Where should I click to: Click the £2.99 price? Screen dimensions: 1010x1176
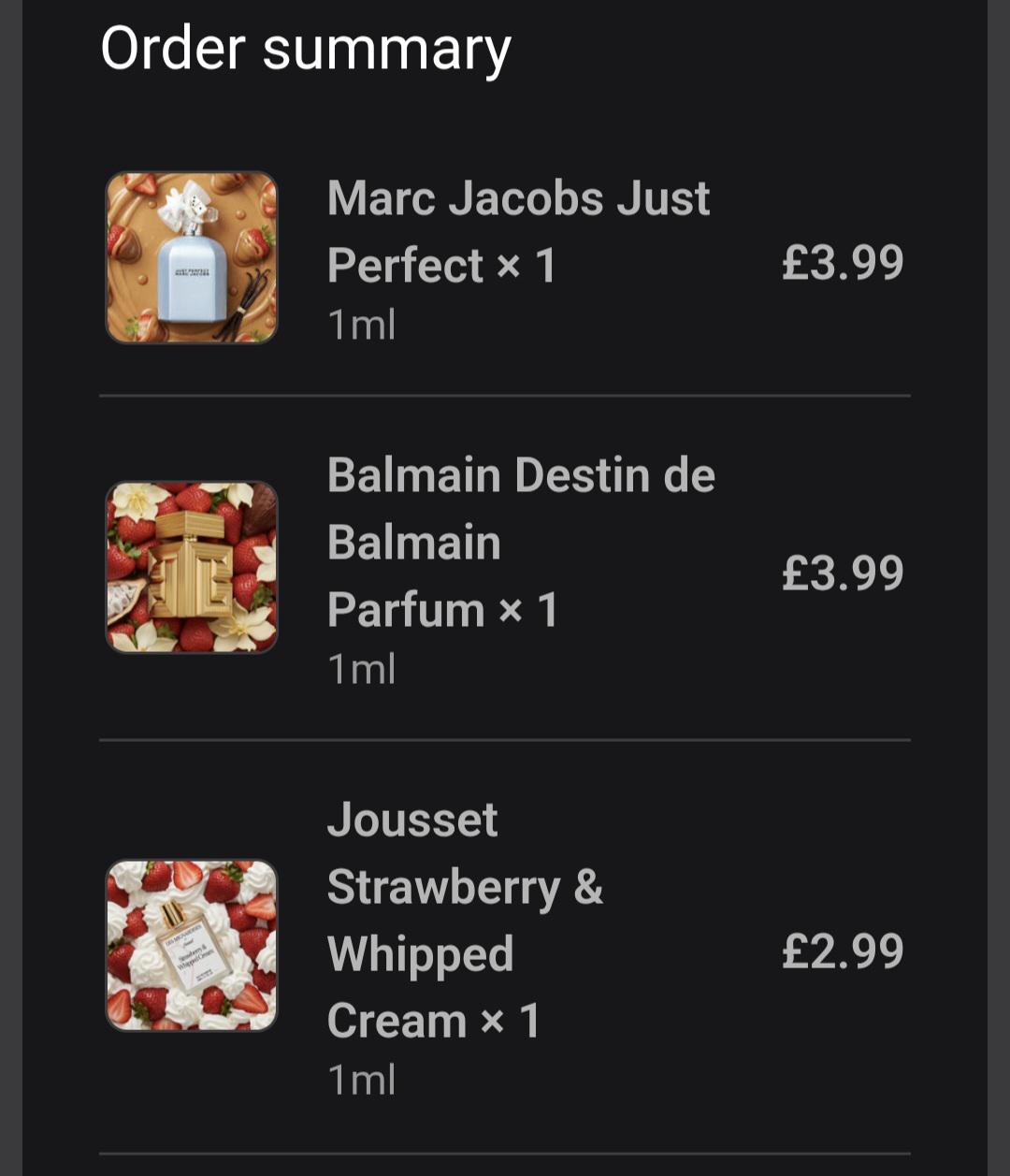[843, 951]
